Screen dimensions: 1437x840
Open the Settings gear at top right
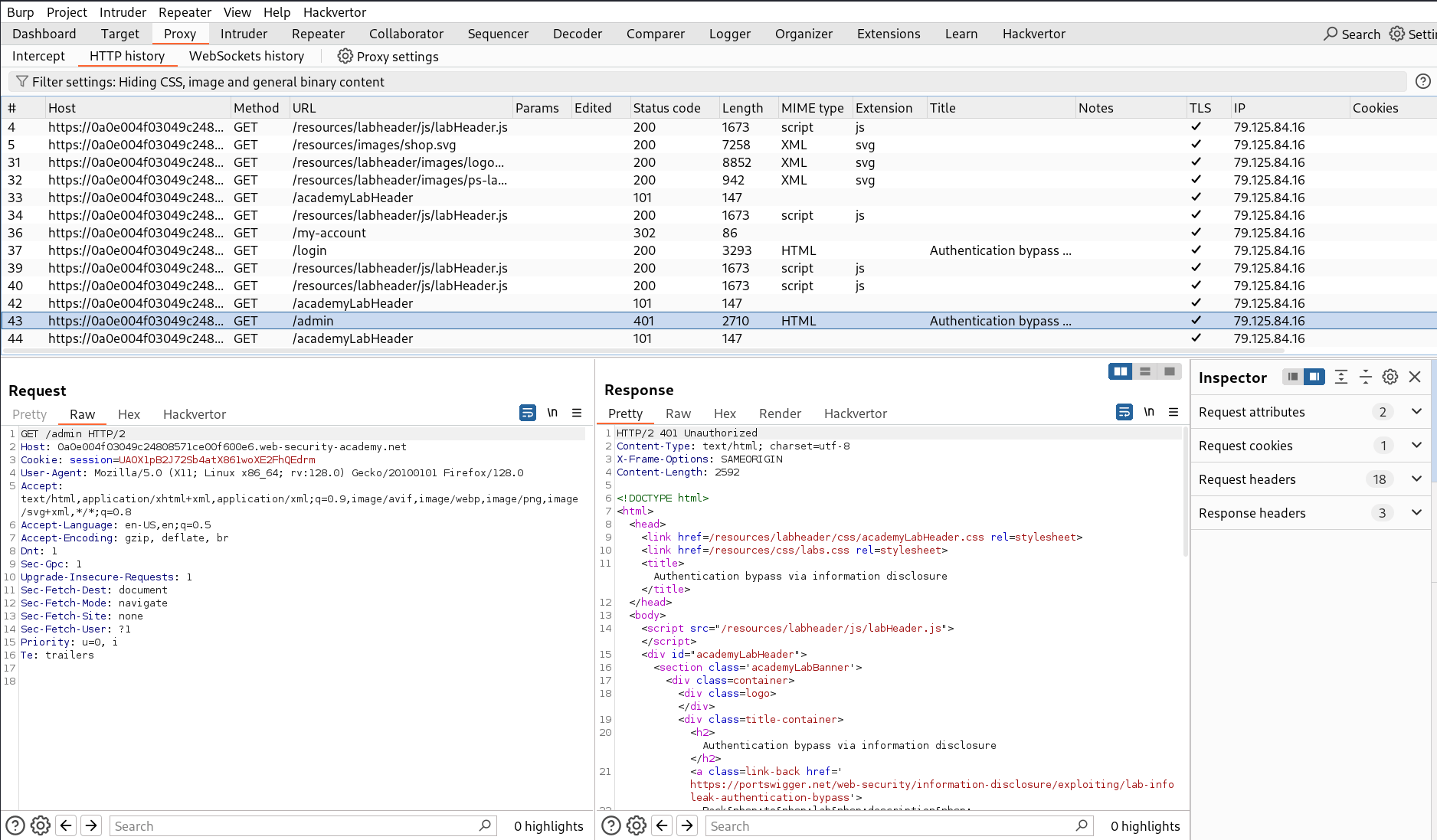tap(1397, 34)
